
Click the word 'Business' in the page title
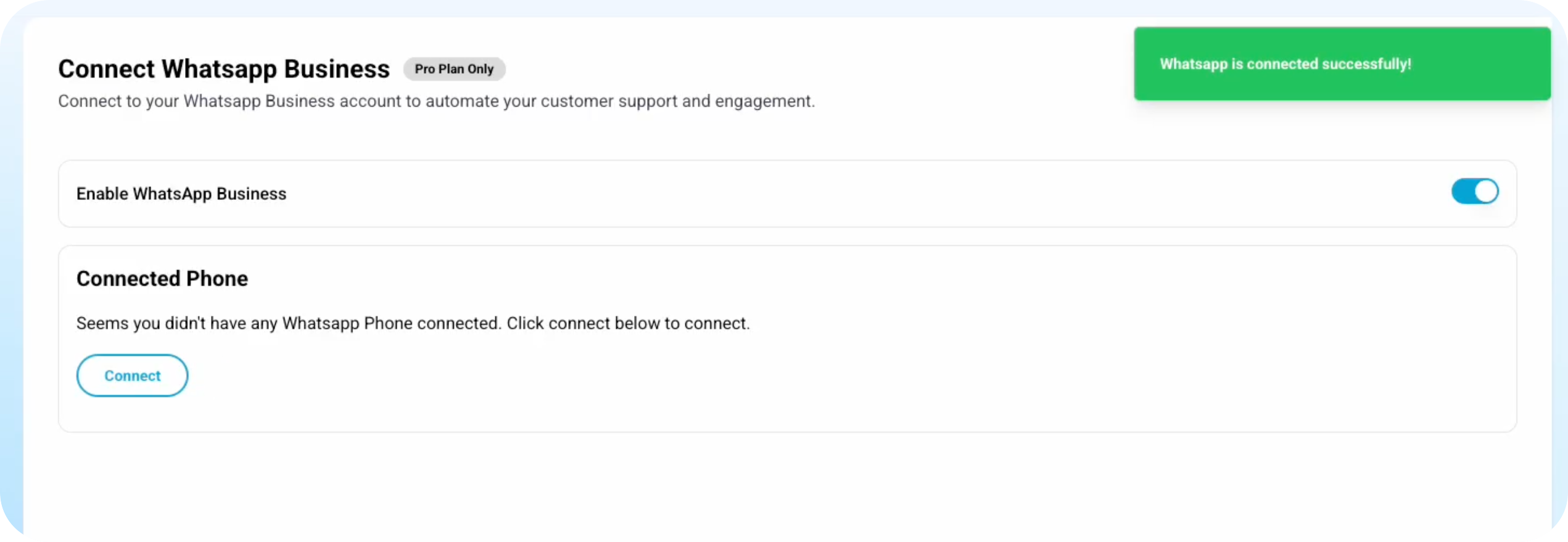(x=337, y=69)
